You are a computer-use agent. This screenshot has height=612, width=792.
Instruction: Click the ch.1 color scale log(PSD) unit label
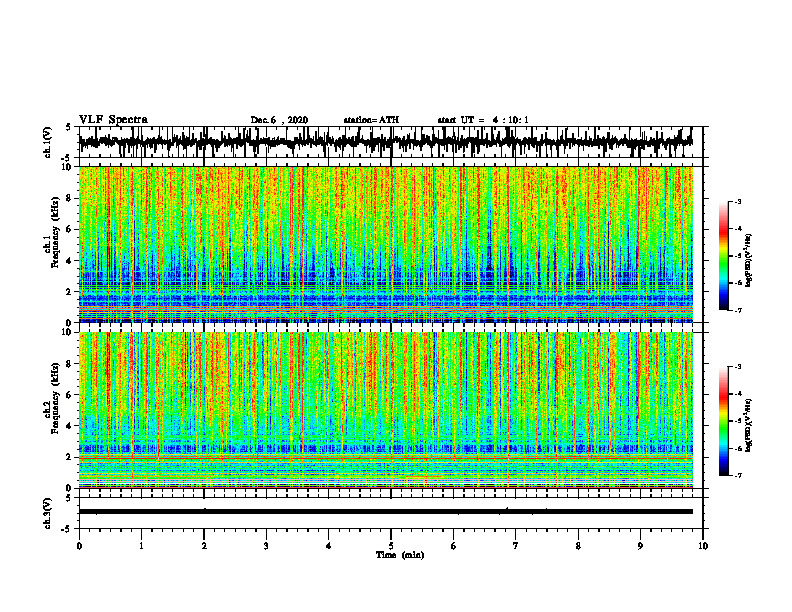(749, 260)
